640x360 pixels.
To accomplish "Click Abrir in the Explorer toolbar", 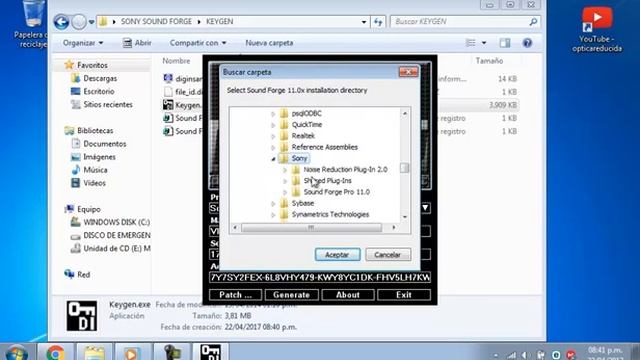I will click(x=137, y=43).
